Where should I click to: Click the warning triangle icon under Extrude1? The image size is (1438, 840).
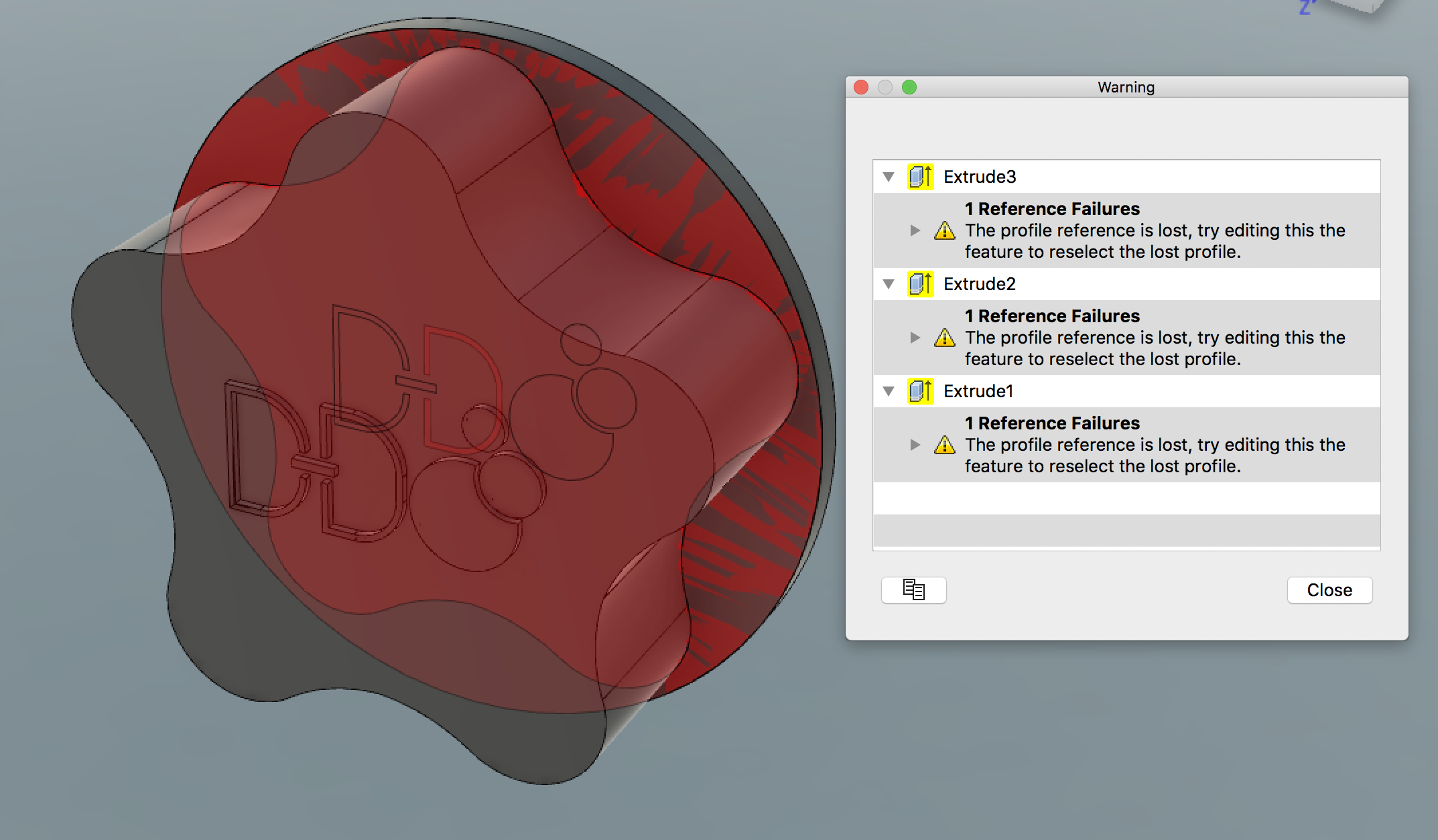944,445
